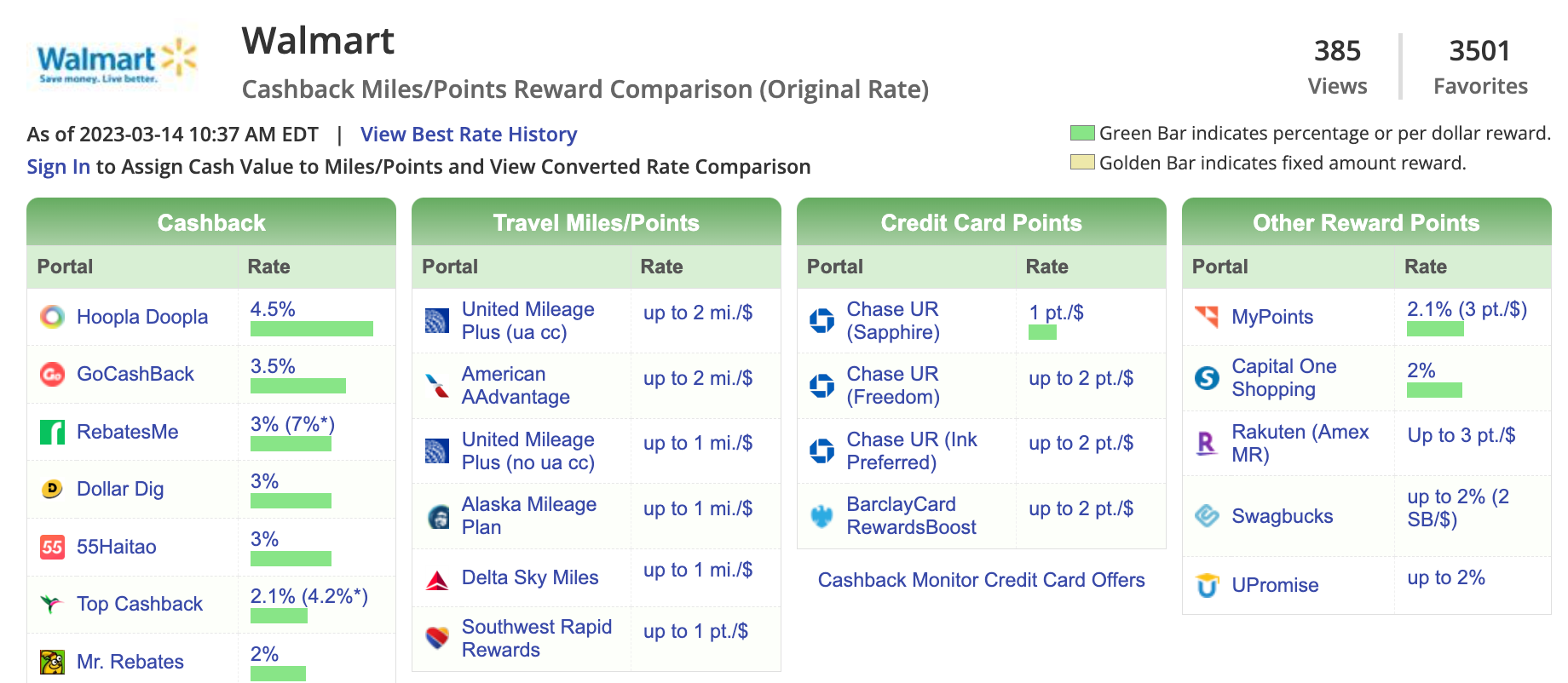Click the Hoopla Doopla 4.5% green rate bar
Image resolution: width=1568 pixels, height=683 pixels.
[311, 329]
